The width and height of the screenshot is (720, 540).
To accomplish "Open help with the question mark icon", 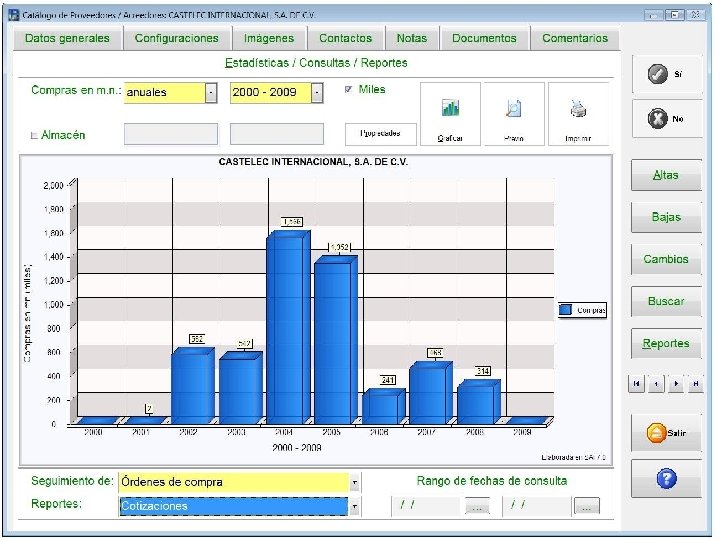I will pyautogui.click(x=666, y=479).
